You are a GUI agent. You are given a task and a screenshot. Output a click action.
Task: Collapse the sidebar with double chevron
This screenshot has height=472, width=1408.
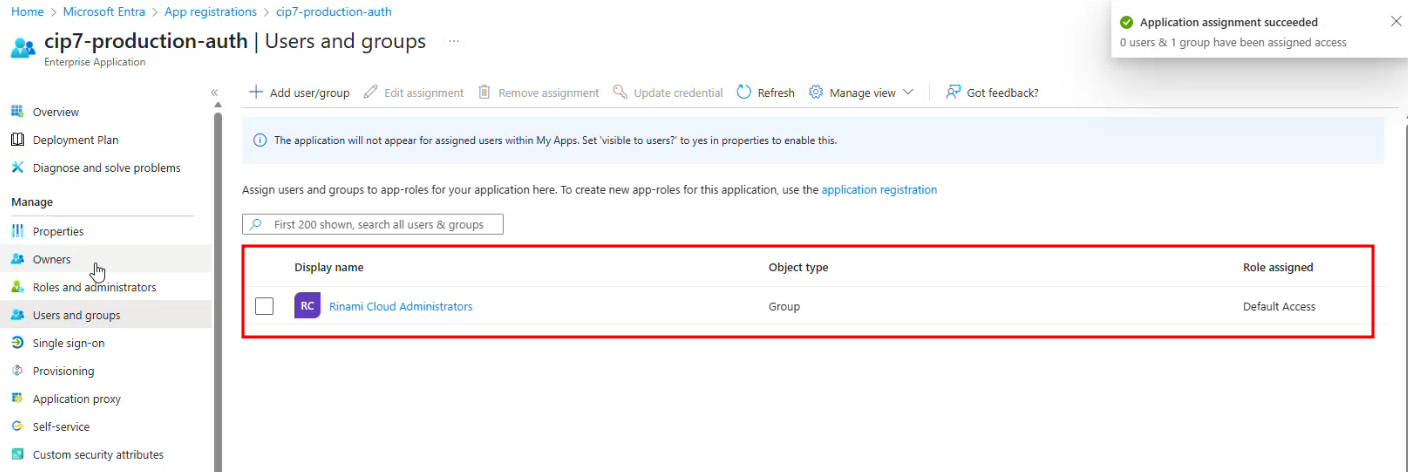click(x=214, y=92)
